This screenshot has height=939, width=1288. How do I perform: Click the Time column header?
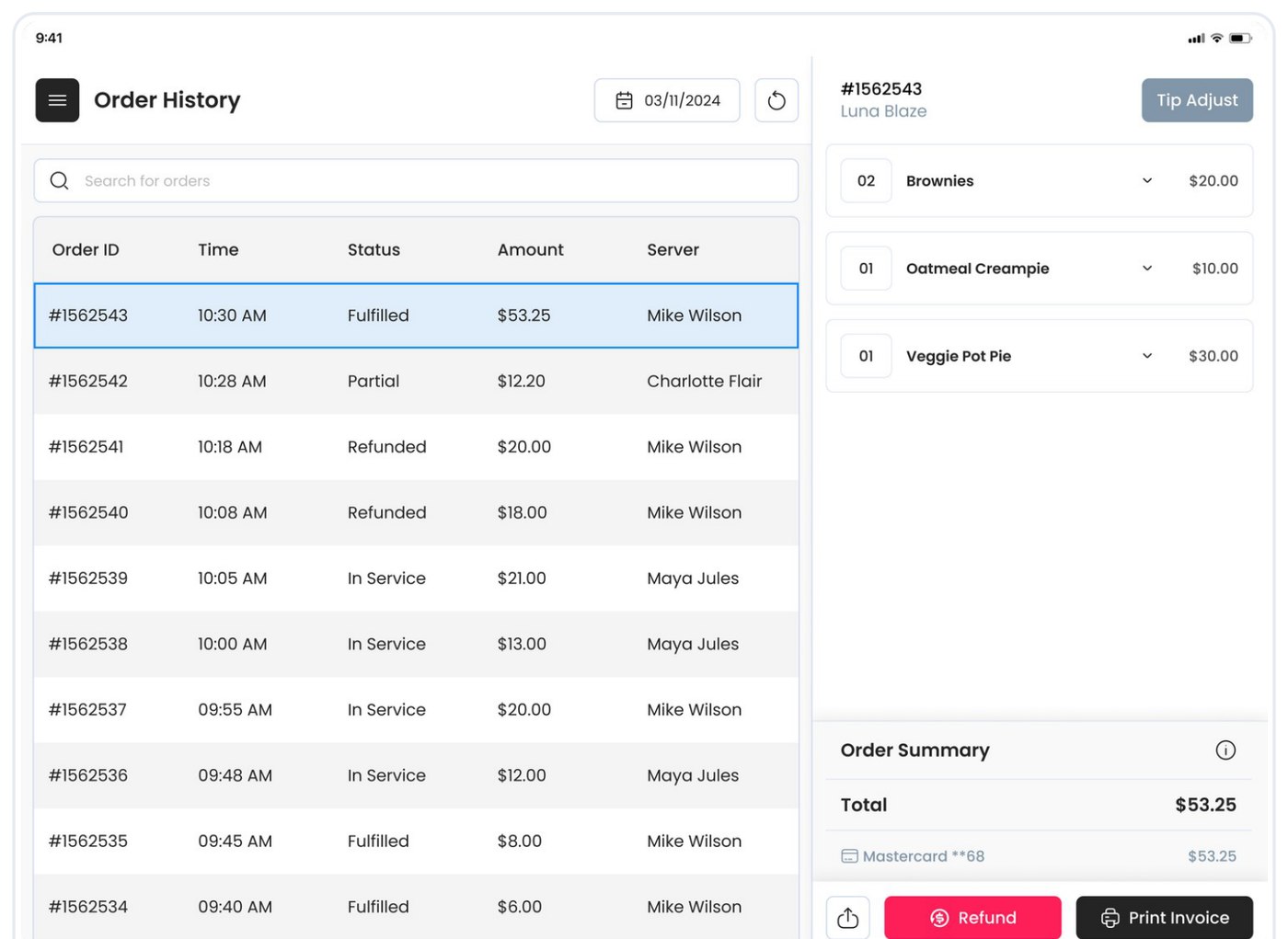(x=218, y=249)
